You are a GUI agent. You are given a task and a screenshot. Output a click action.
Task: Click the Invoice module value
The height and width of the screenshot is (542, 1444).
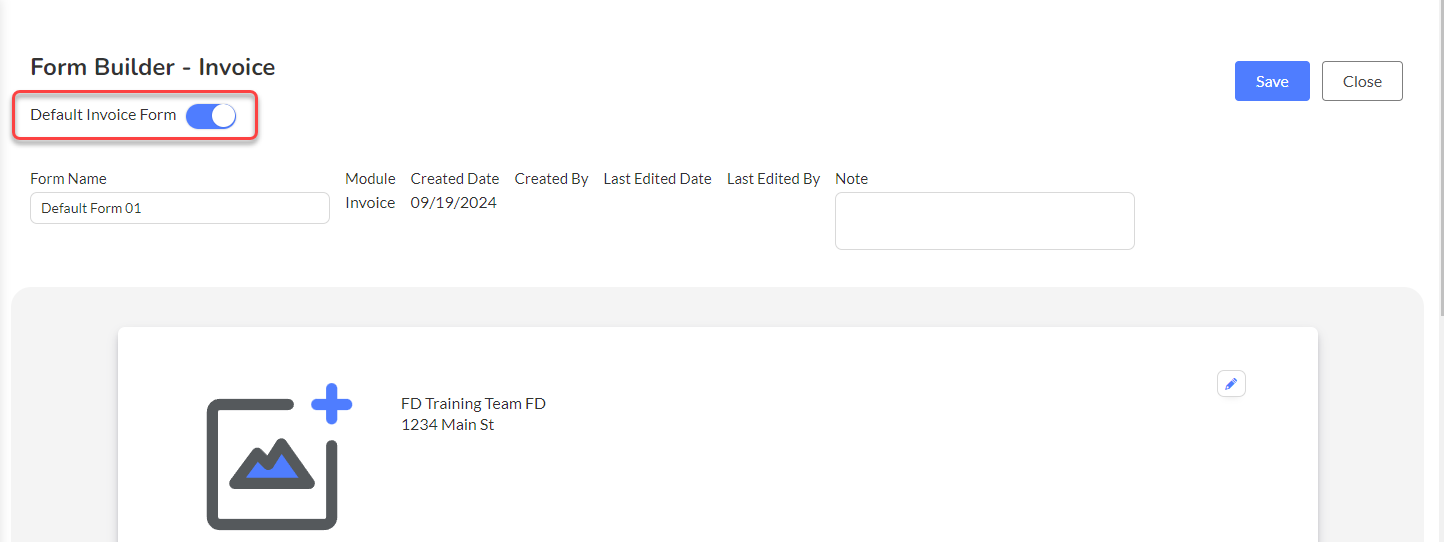pos(370,203)
